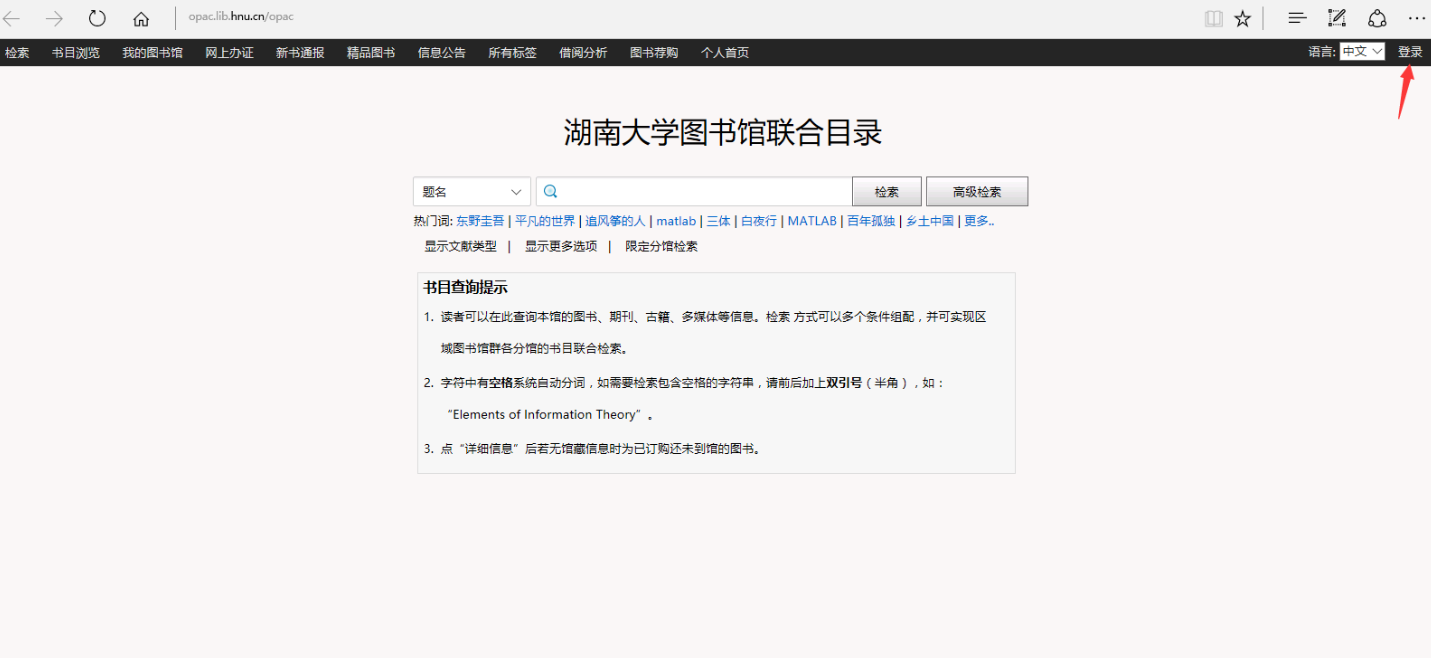
Task: Open the browser hub lines icon
Action: tap(1297, 18)
